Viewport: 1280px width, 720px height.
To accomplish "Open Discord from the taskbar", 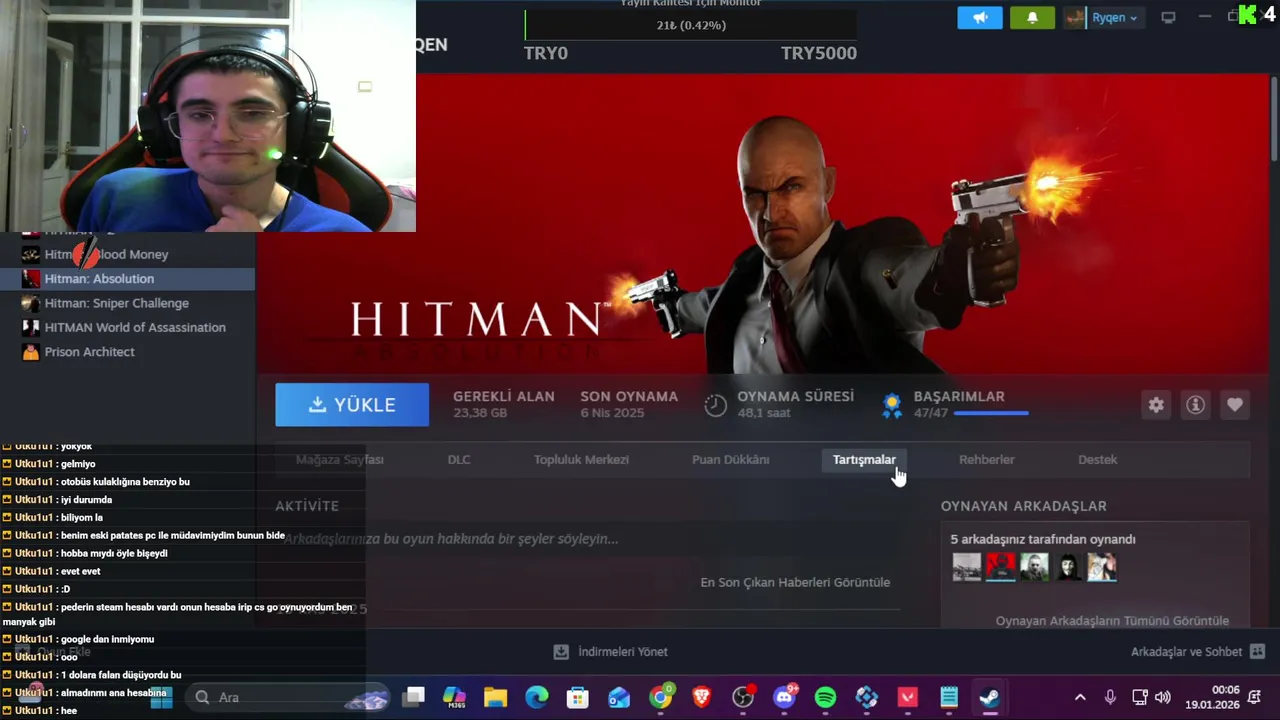I will pos(785,697).
